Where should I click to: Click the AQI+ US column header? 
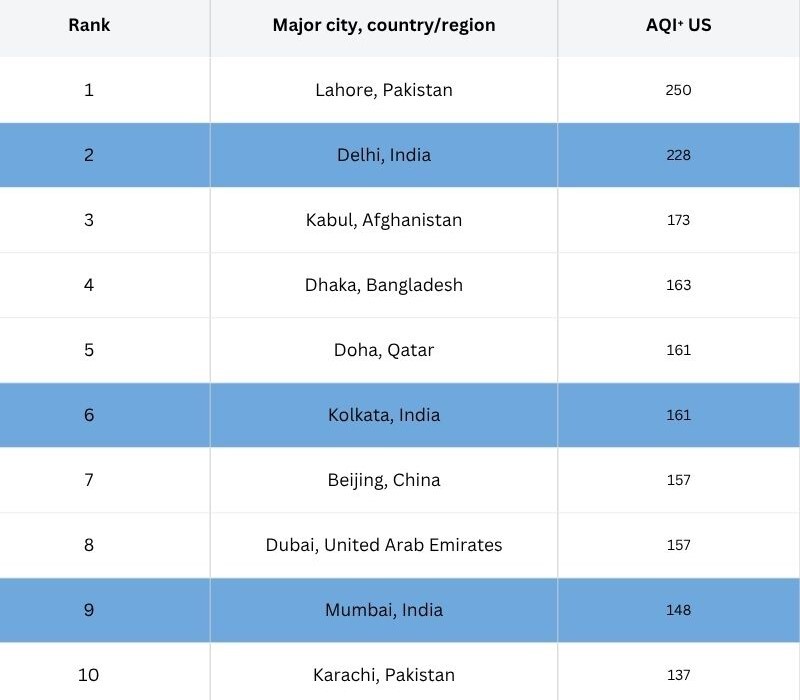pyautogui.click(x=678, y=25)
